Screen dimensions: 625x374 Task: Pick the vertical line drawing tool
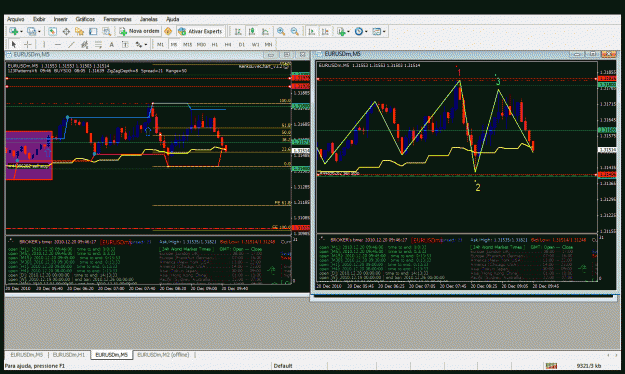(44, 45)
